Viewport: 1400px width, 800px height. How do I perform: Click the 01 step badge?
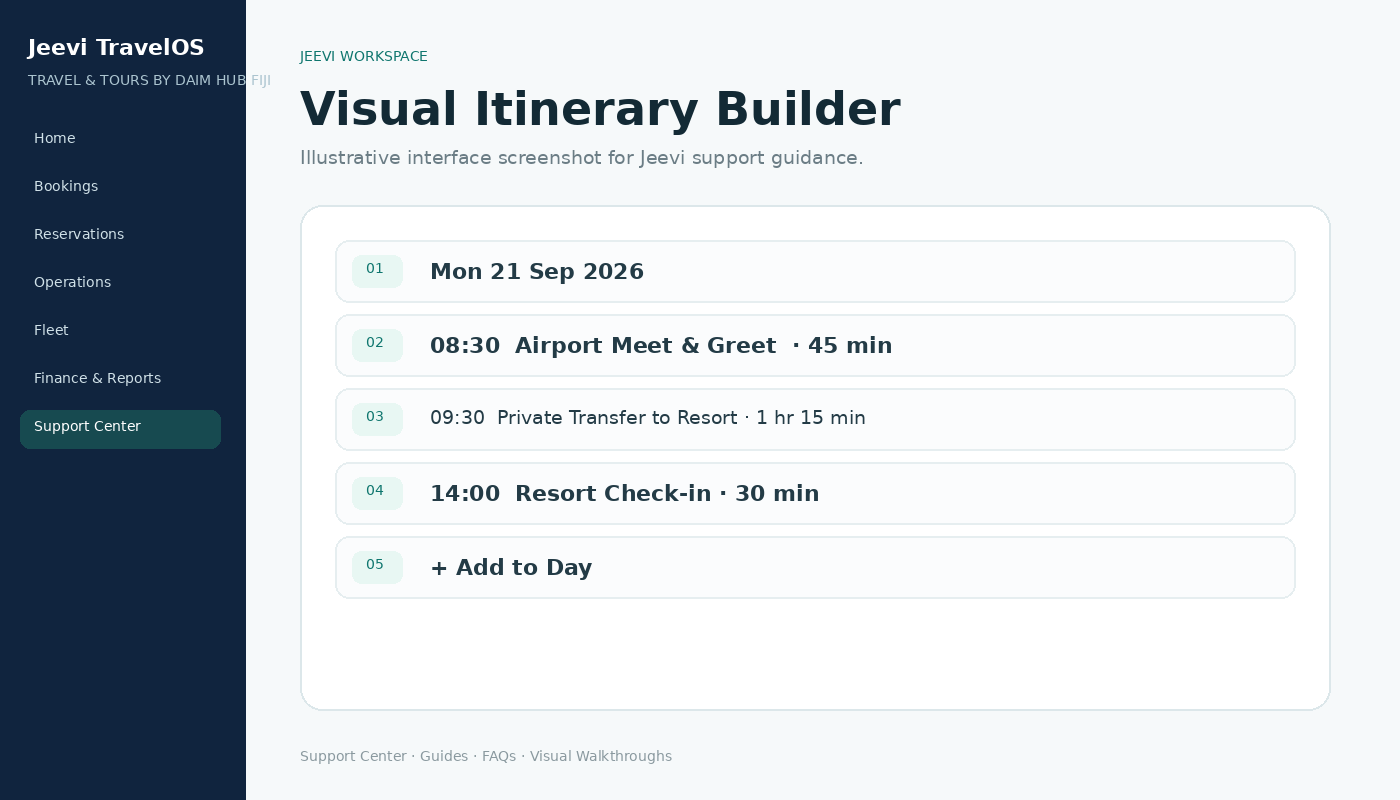(x=377, y=271)
